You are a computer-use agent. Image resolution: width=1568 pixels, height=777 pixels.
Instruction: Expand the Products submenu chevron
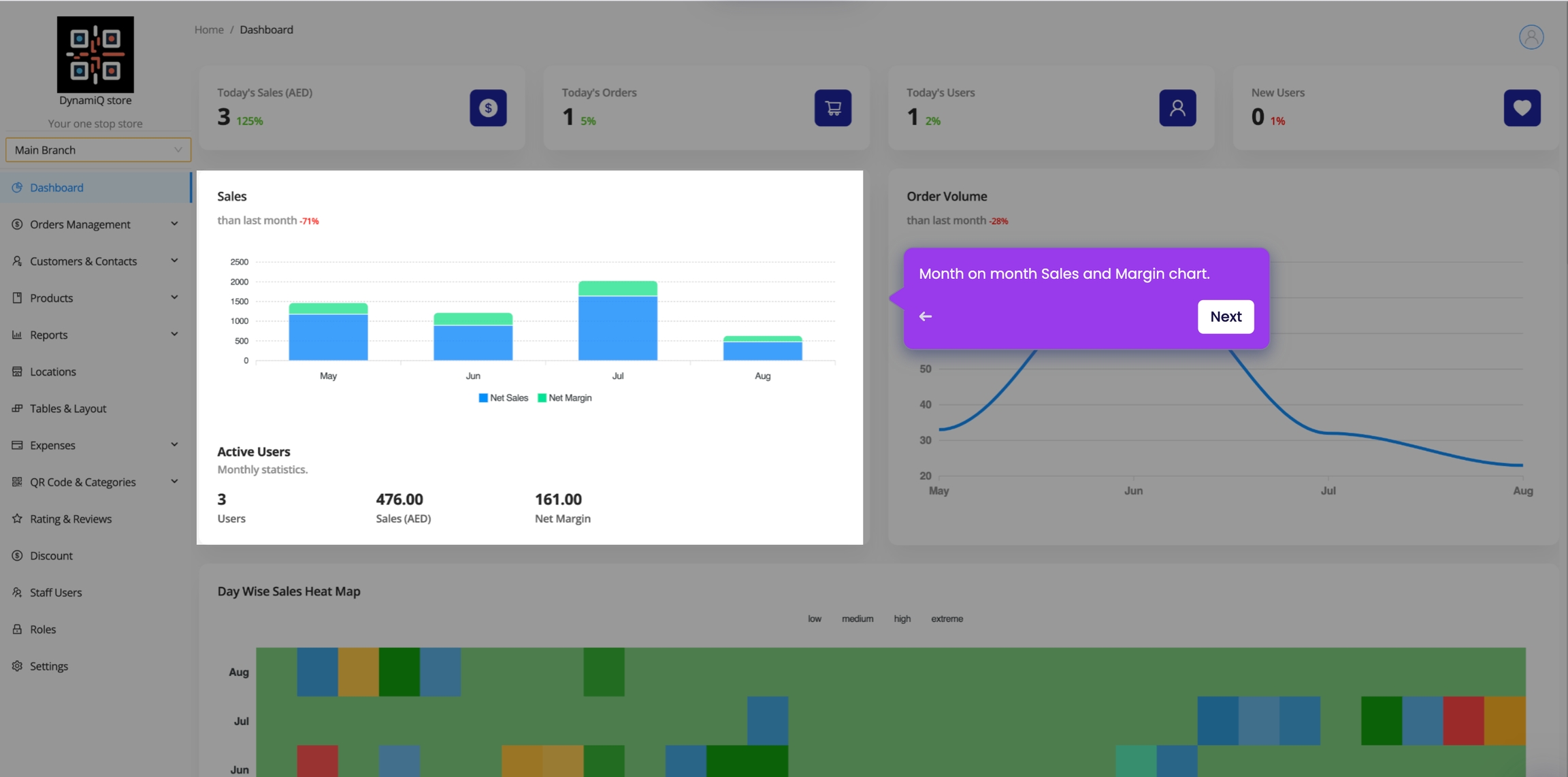coord(174,297)
